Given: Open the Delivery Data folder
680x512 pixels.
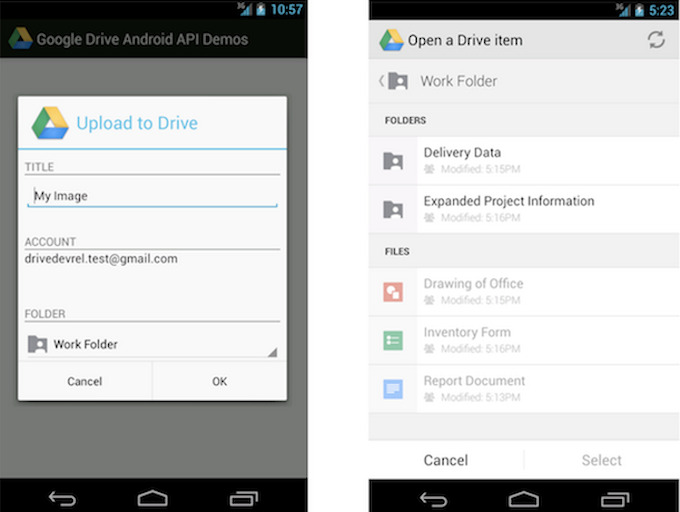Looking at the screenshot, I should click(x=462, y=153).
